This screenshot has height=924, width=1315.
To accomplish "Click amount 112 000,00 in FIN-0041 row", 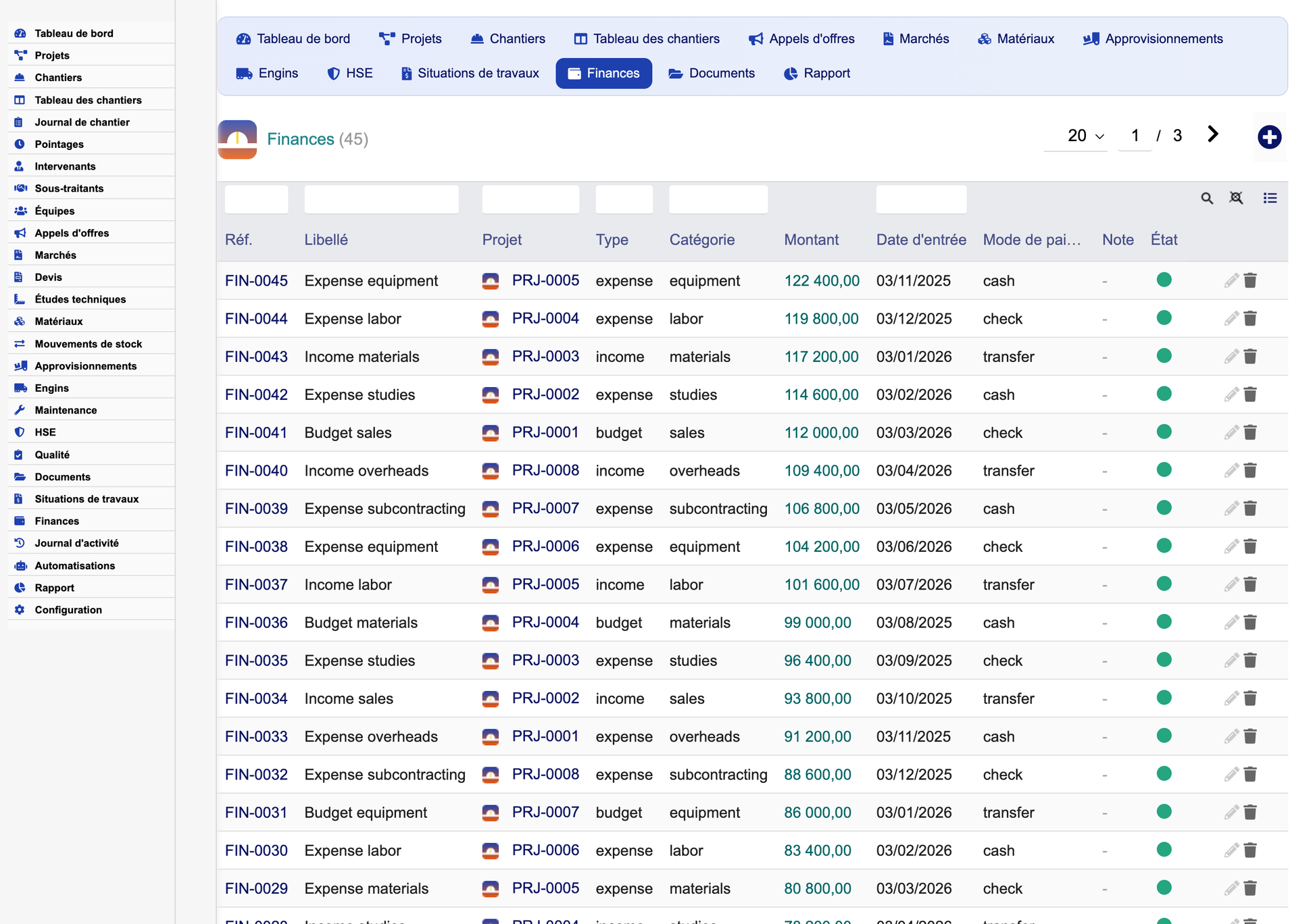I will coord(821,433).
